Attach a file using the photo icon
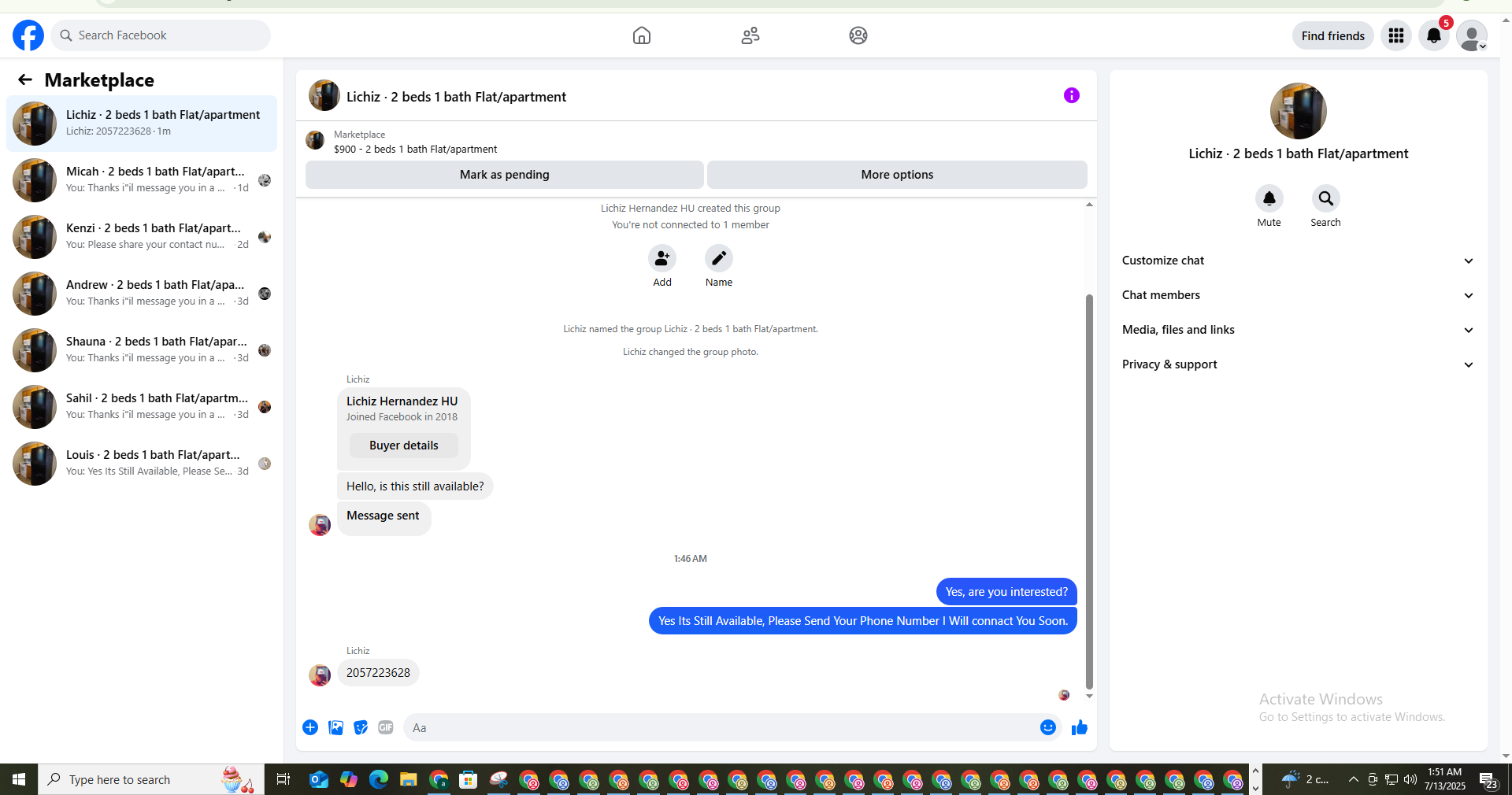Viewport: 1512px width, 795px height. pyautogui.click(x=335, y=727)
